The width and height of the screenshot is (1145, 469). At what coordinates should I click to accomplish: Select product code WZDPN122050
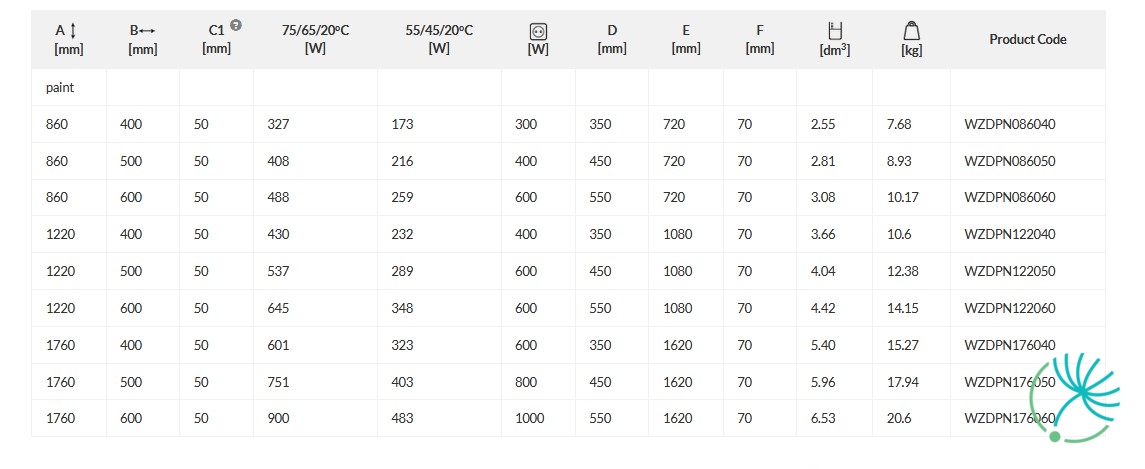point(1009,271)
